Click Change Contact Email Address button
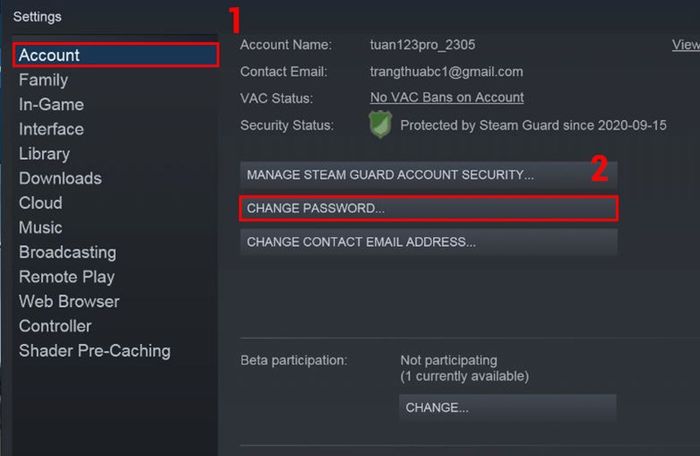The height and width of the screenshot is (456, 700). point(428,242)
